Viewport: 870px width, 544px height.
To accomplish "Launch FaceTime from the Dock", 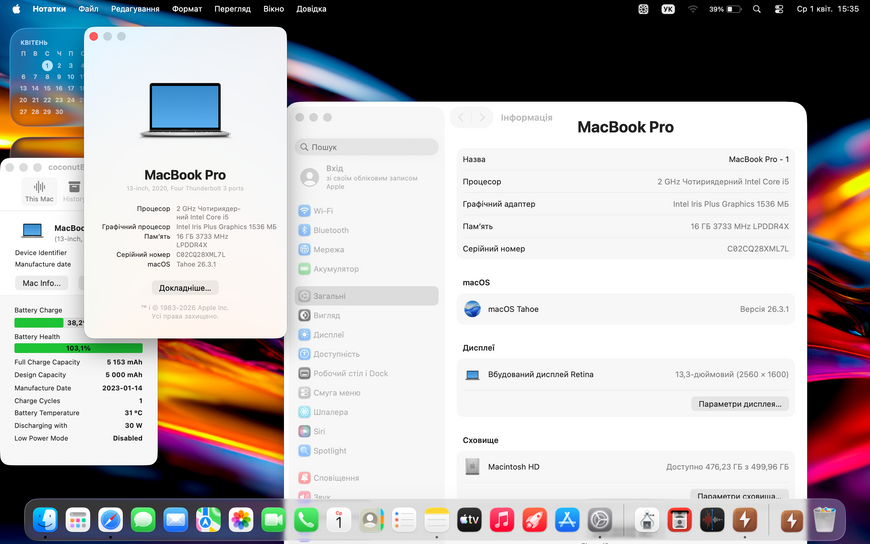I will pos(274,520).
